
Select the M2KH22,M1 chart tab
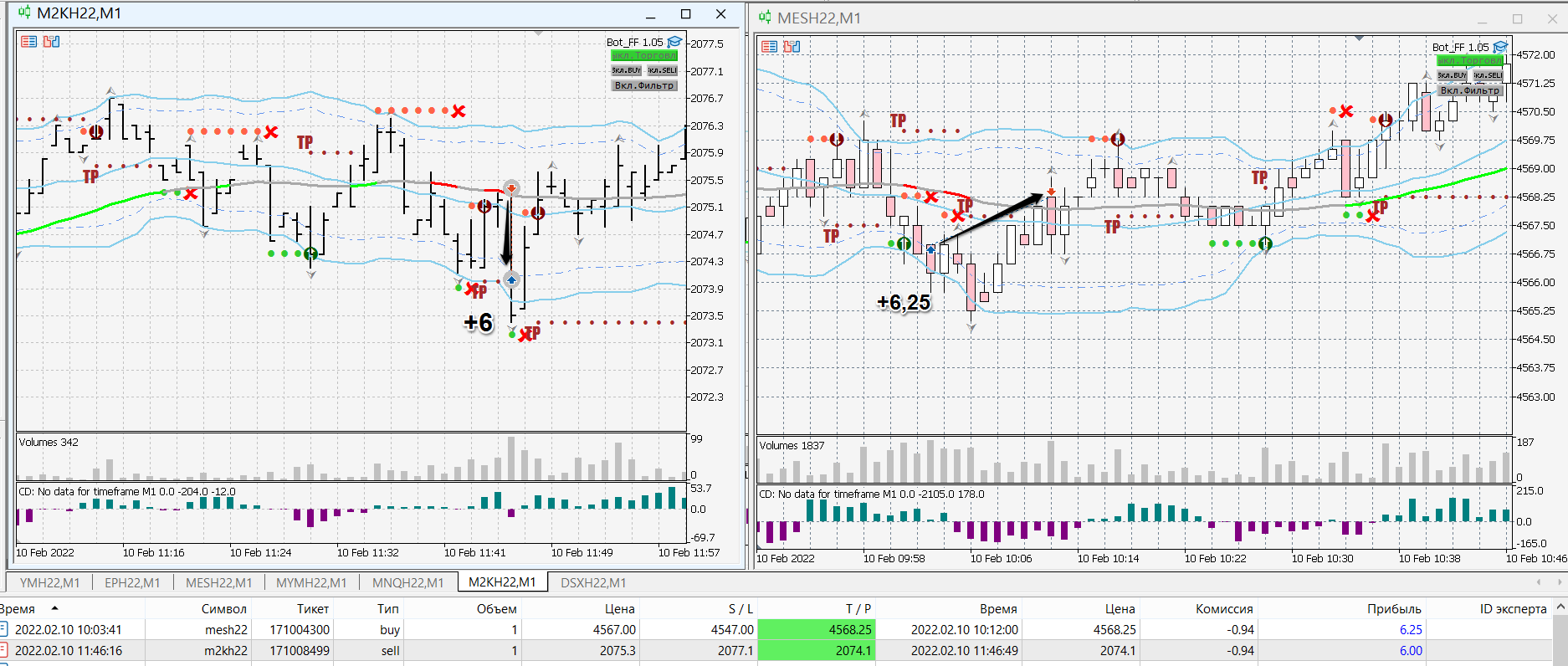(502, 582)
